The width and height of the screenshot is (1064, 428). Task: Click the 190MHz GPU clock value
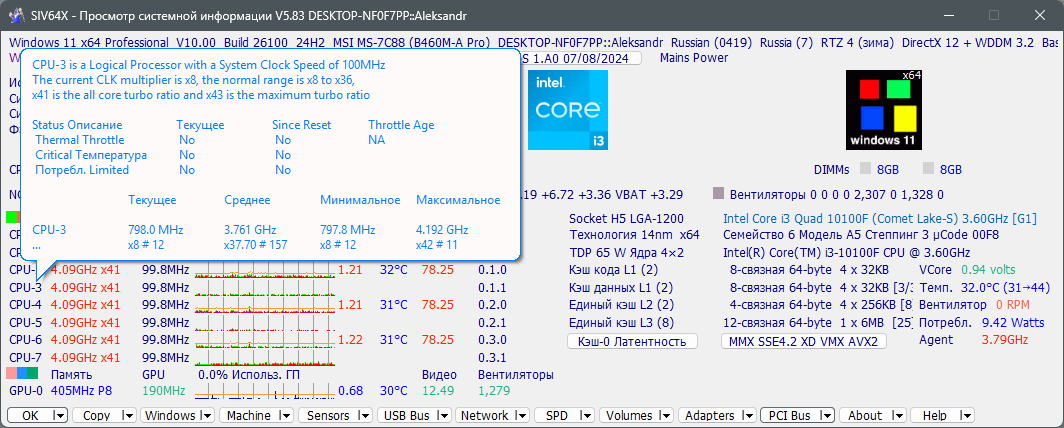[x=164, y=391]
